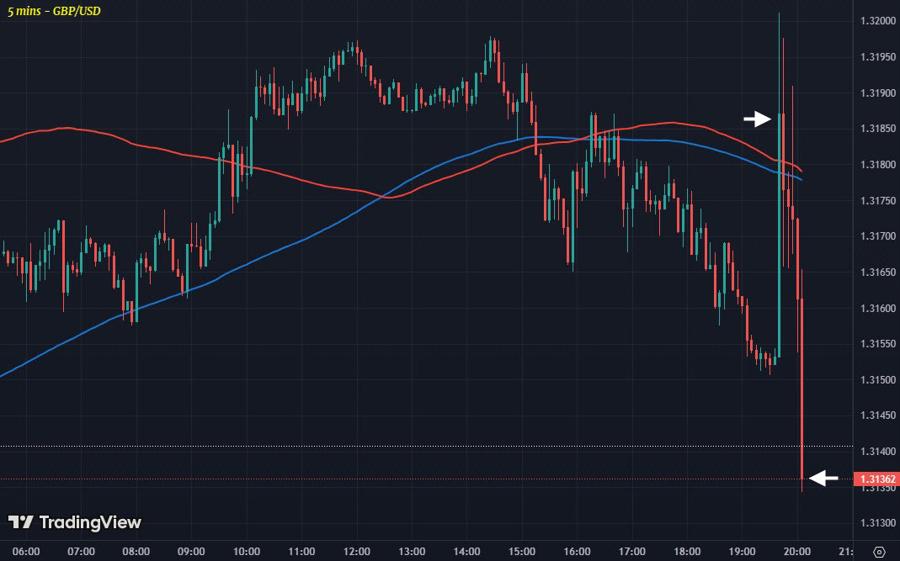The width and height of the screenshot is (900, 561).
Task: Click the 1.31800 price axis label
Action: click(878, 165)
